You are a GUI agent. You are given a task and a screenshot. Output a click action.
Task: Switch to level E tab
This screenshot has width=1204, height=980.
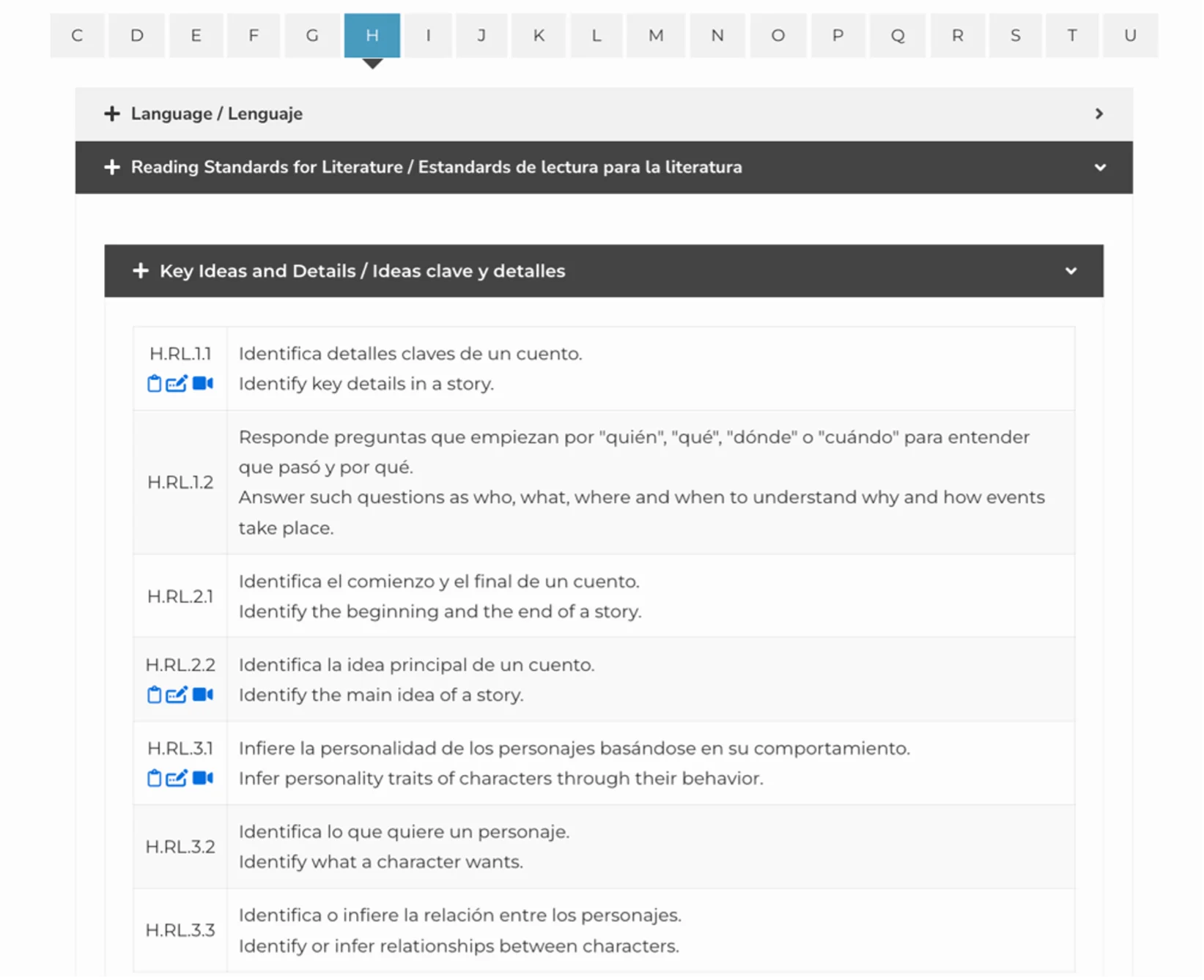196,35
